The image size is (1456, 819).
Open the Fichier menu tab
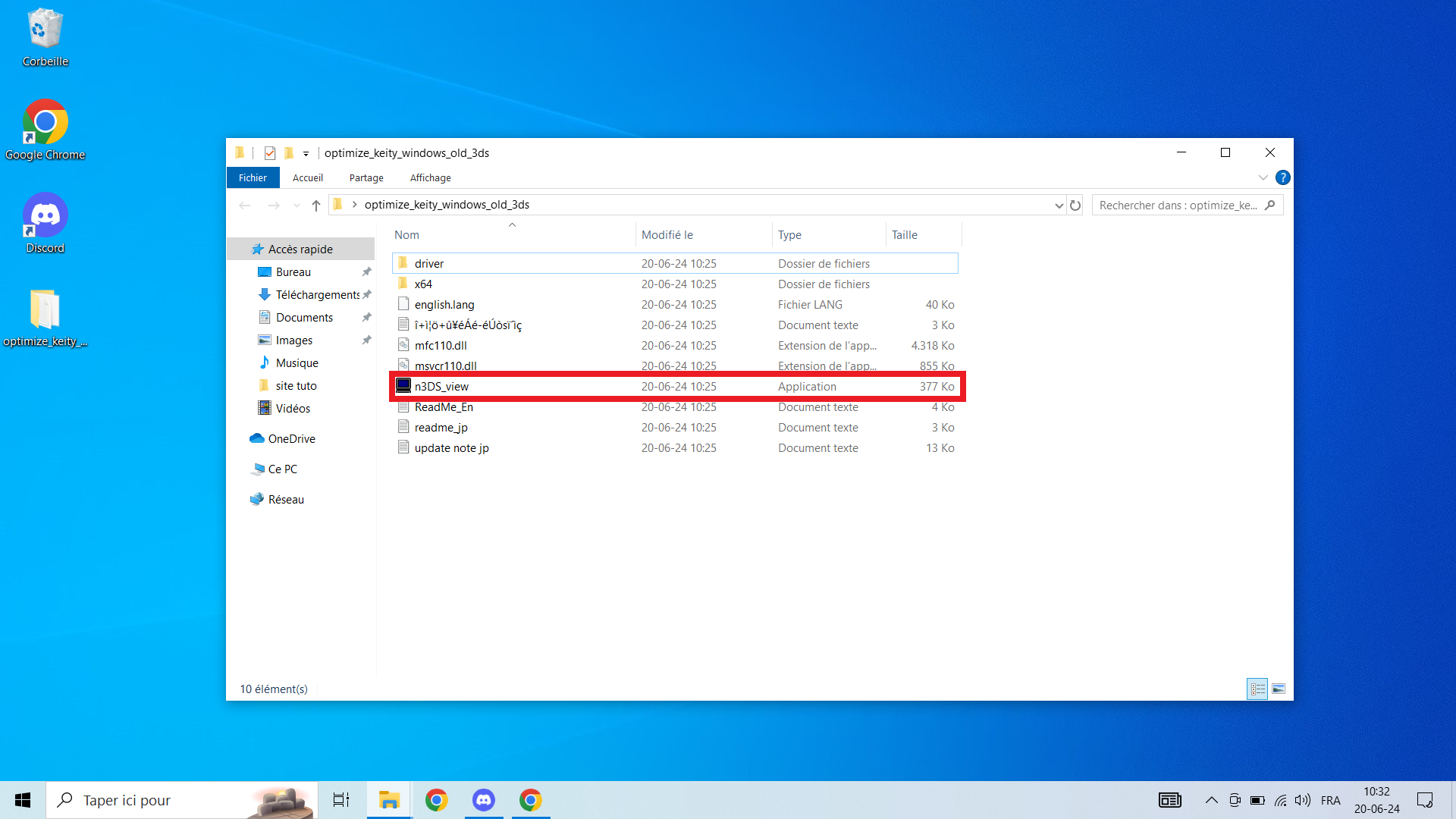[253, 177]
